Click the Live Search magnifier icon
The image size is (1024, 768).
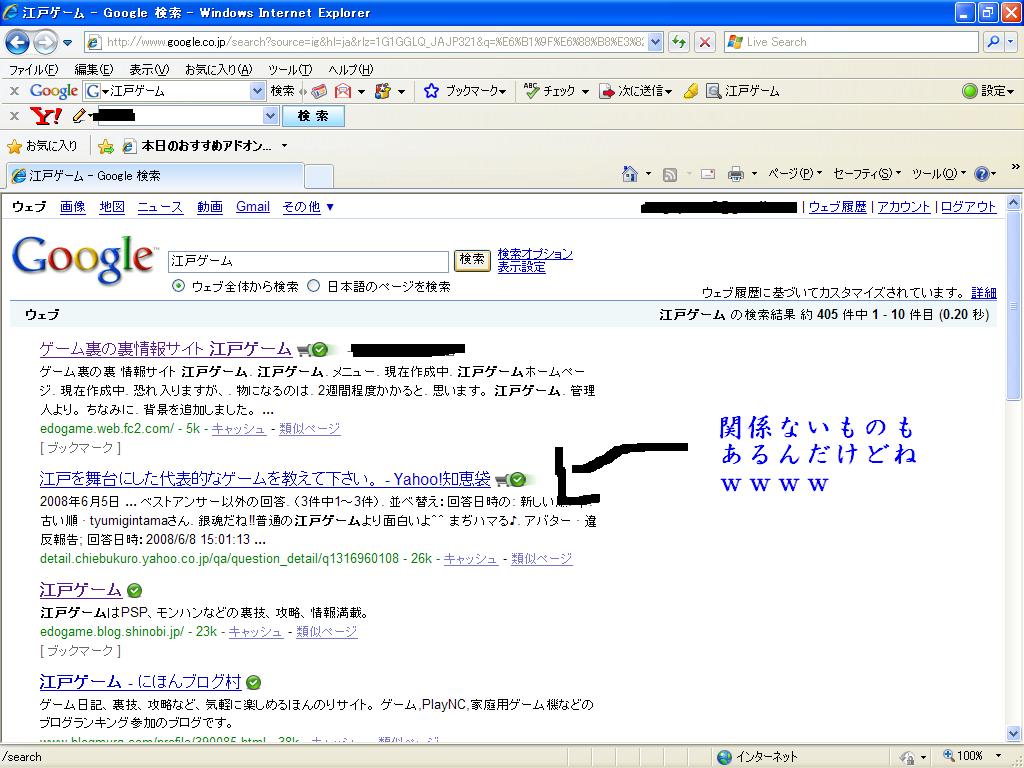pos(993,42)
